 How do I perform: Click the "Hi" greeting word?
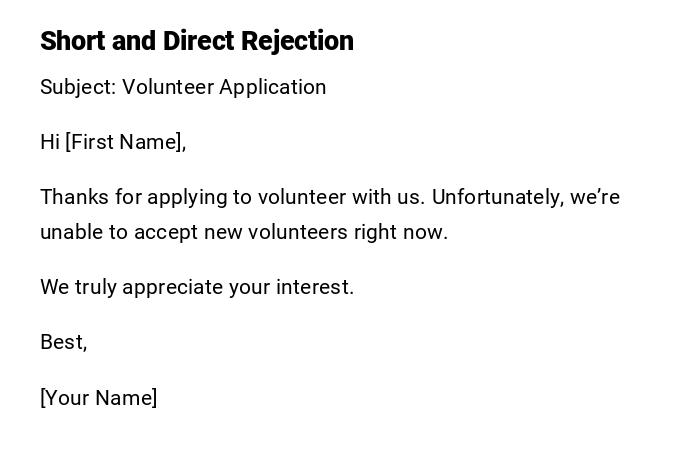tap(49, 142)
